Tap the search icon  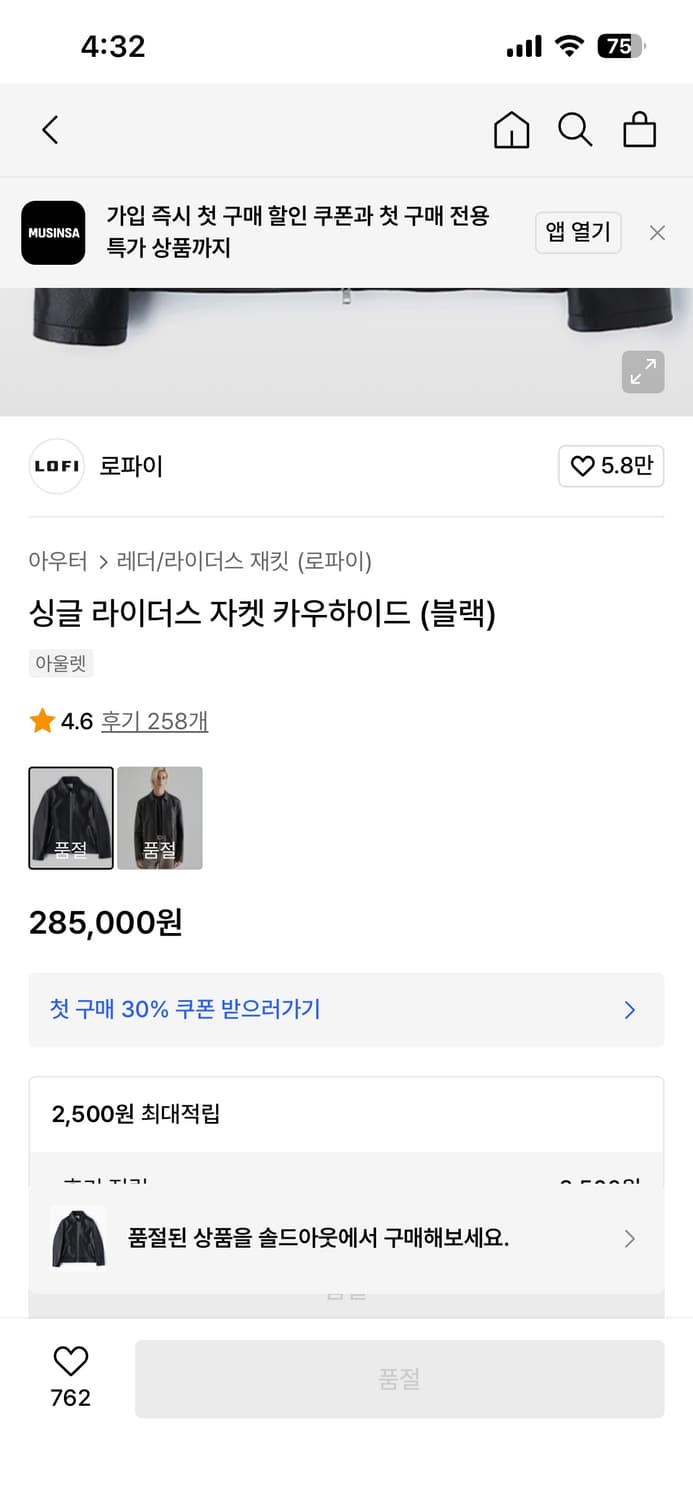coord(575,130)
